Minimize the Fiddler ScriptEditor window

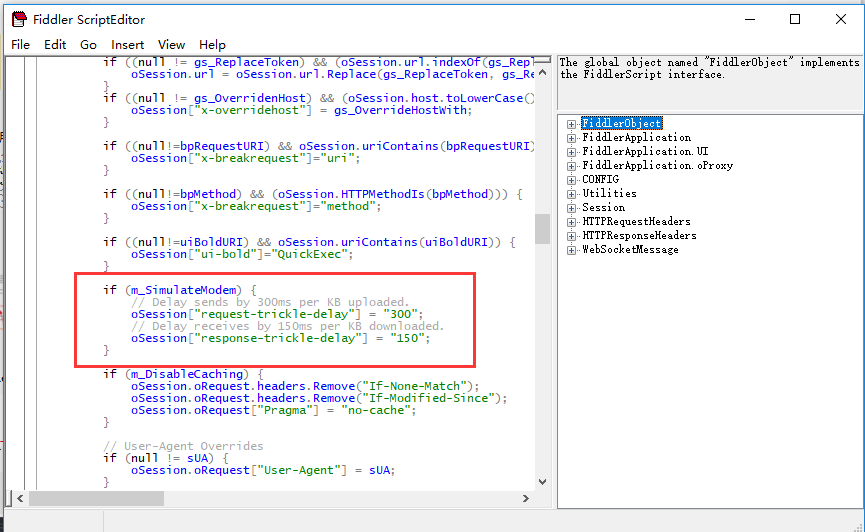coord(750,19)
